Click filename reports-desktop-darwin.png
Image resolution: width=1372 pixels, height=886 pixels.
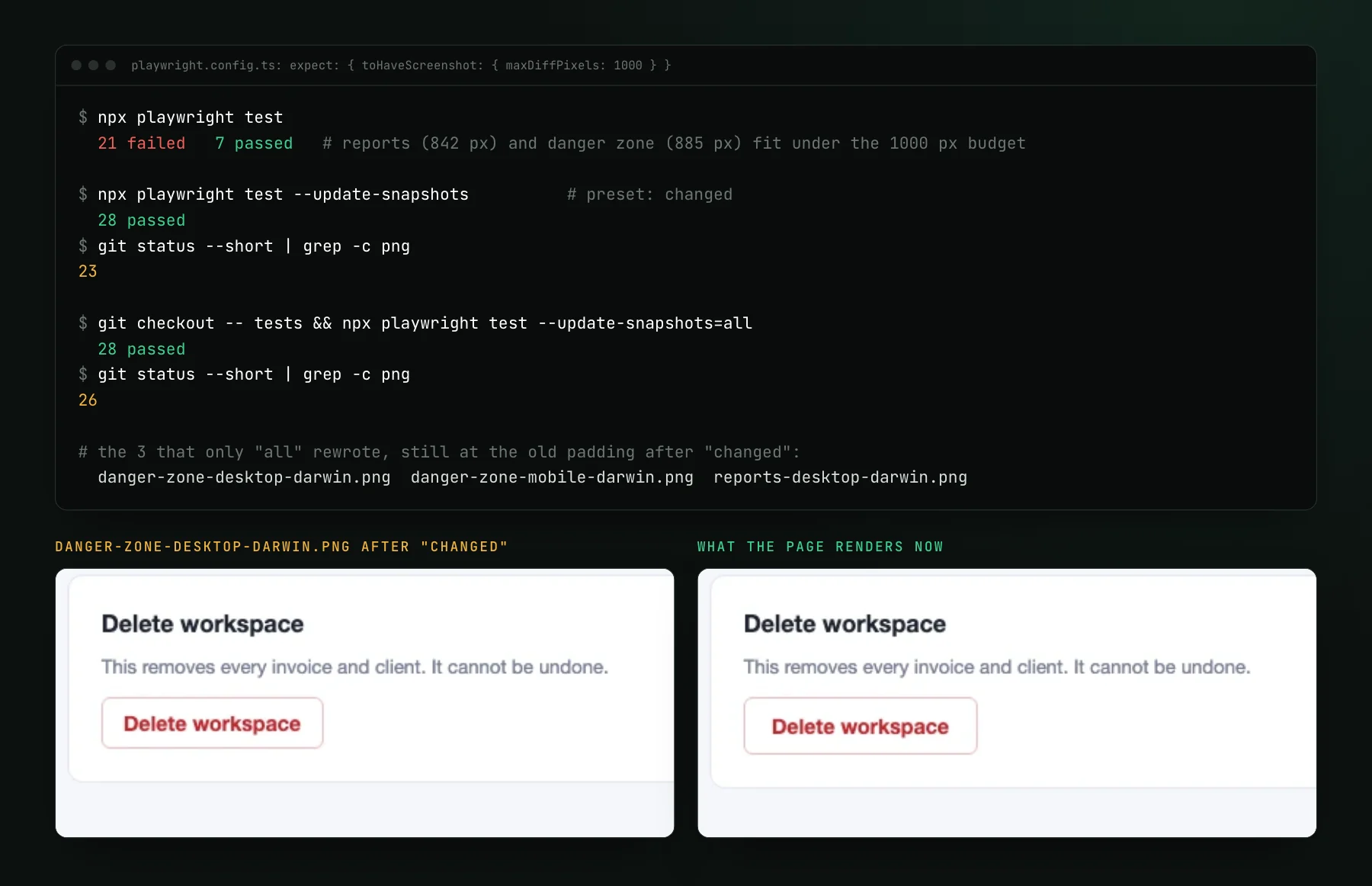840,477
